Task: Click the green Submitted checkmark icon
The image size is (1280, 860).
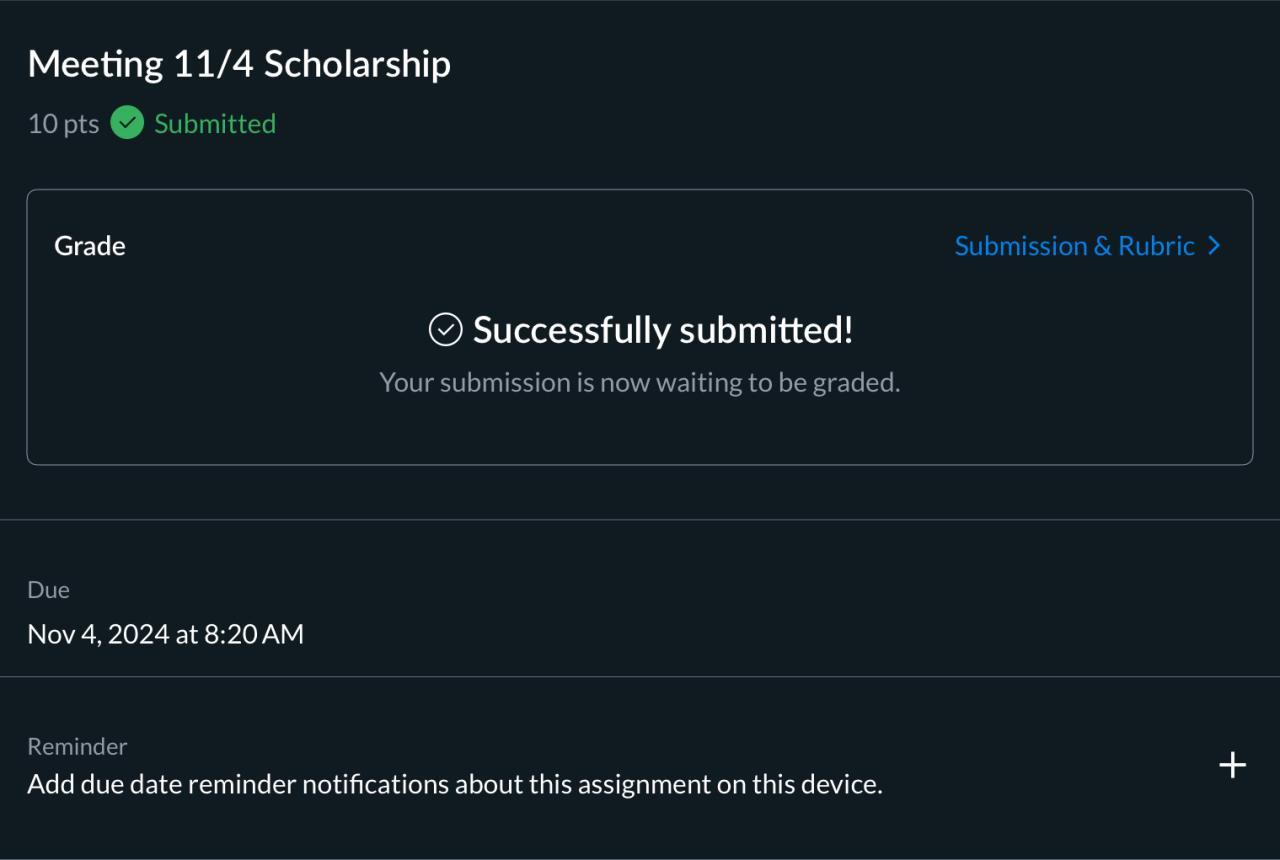Action: coord(127,123)
